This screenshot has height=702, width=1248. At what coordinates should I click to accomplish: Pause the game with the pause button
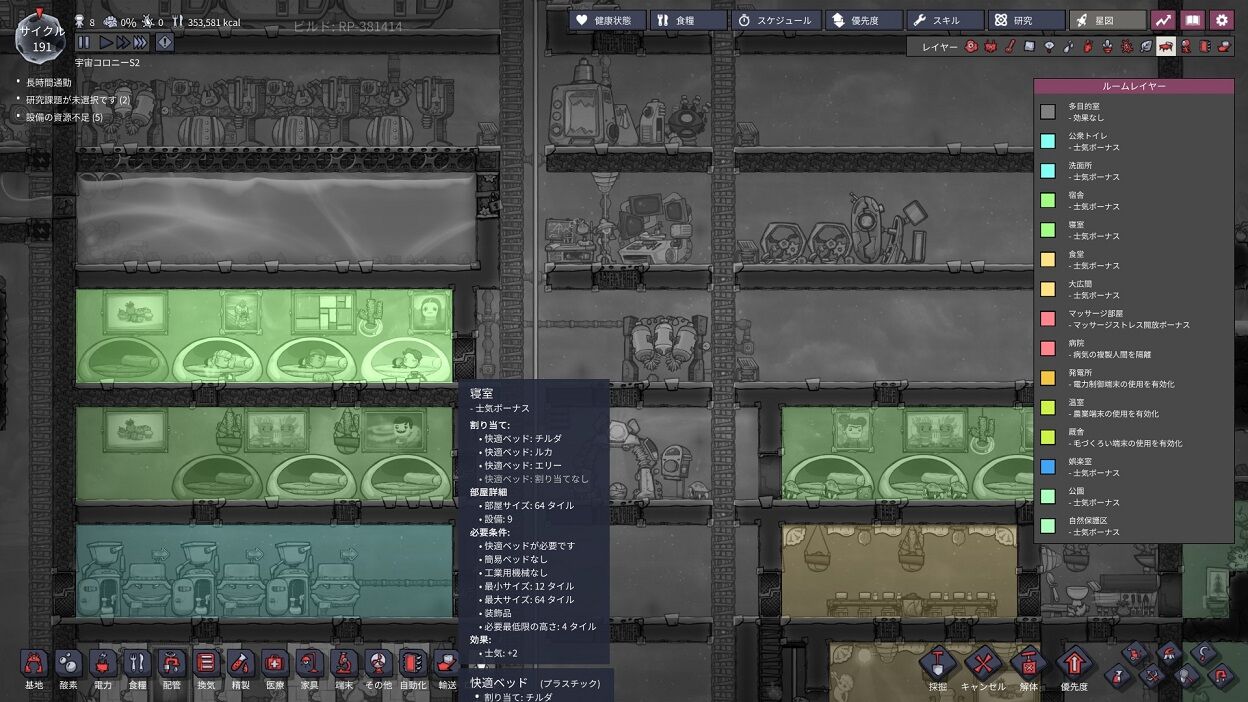pyautogui.click(x=86, y=42)
